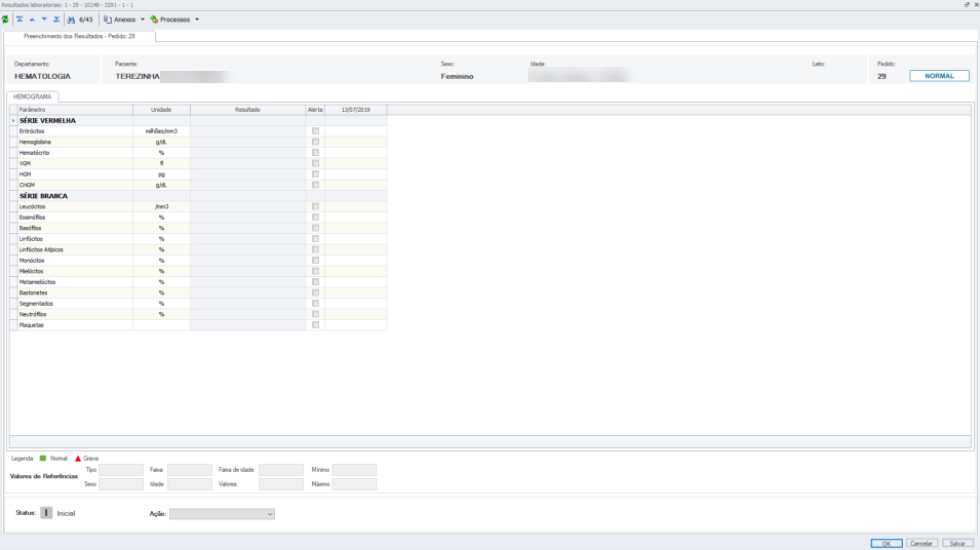Image resolution: width=980 pixels, height=550 pixels.
Task: Click Resultado cell for Hemoglobina
Action: pyautogui.click(x=248, y=142)
